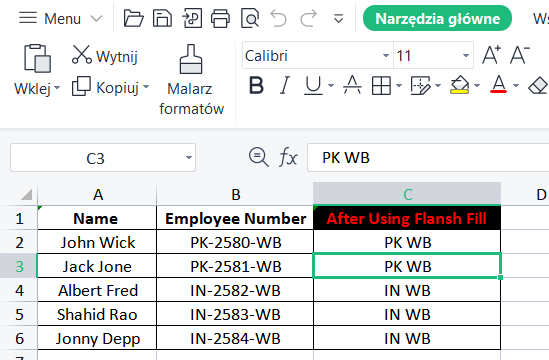Apply yellow fill color bucket

pos(459,85)
